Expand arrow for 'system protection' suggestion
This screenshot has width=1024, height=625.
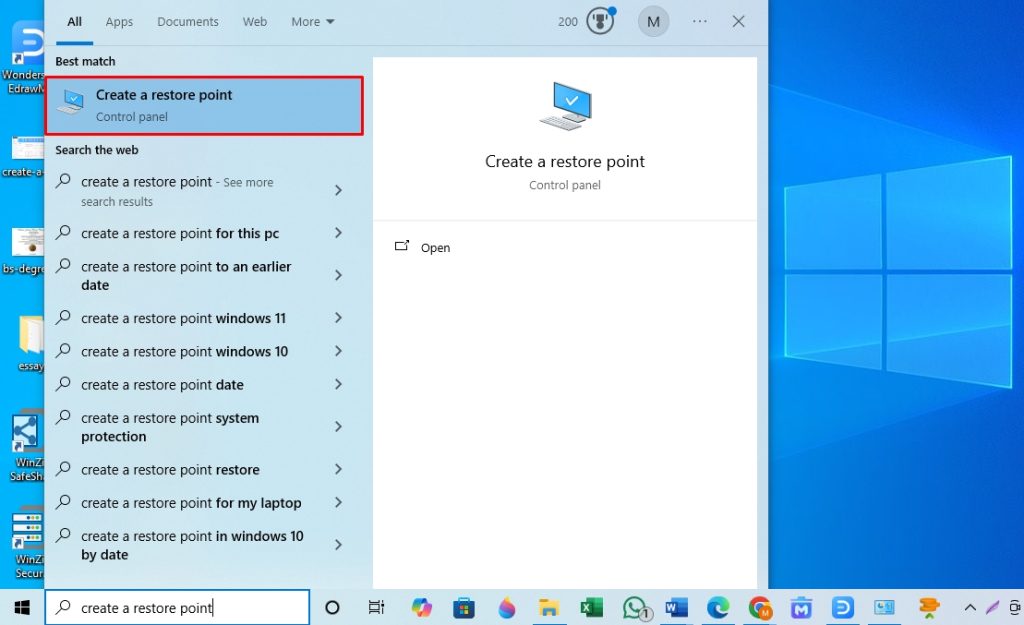tap(338, 426)
